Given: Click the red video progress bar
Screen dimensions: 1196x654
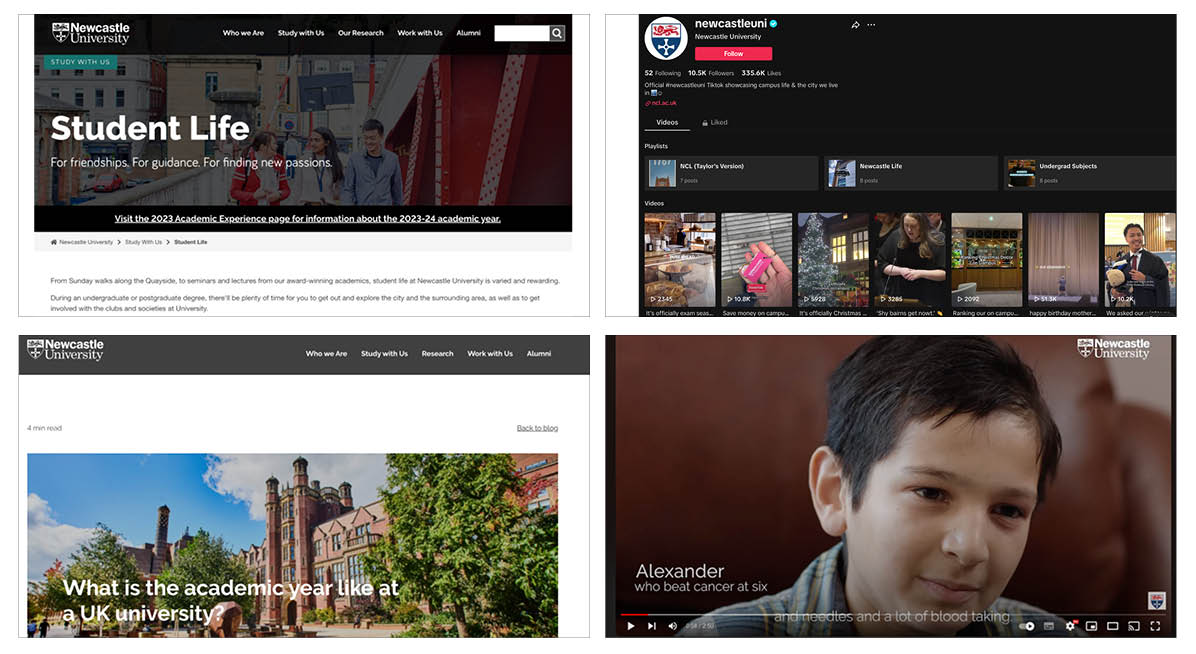Looking at the screenshot, I should (634, 614).
